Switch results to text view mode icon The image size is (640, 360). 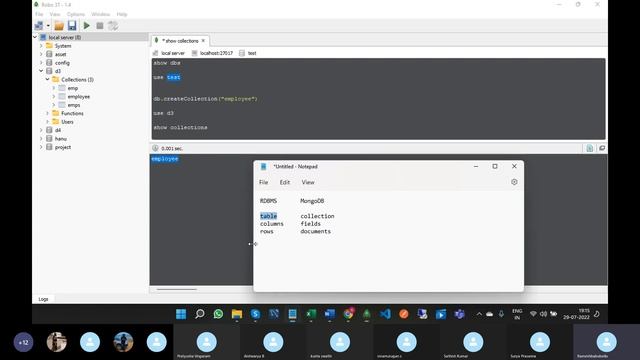(590, 149)
